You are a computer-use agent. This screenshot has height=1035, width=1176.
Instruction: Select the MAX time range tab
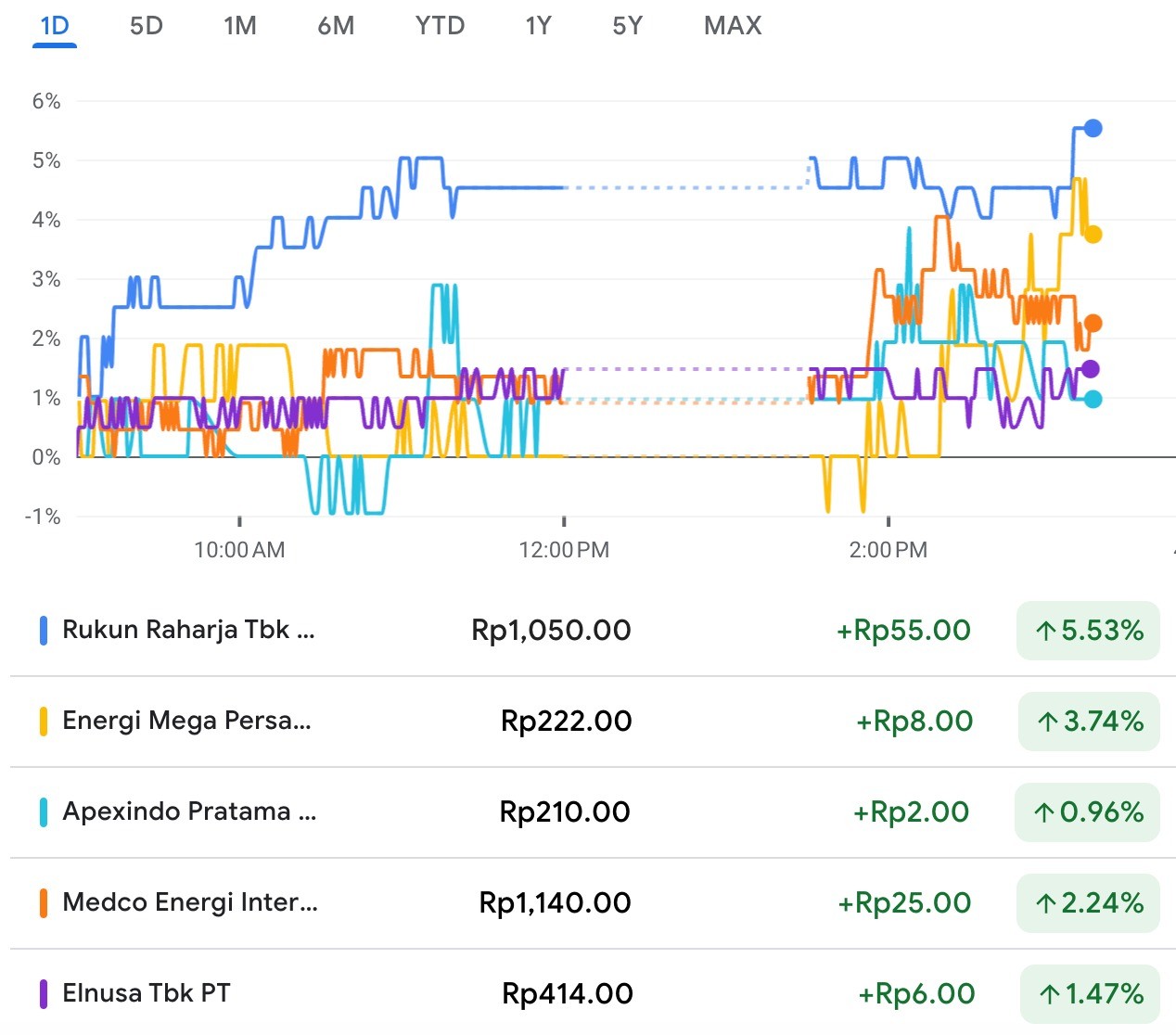tap(733, 26)
